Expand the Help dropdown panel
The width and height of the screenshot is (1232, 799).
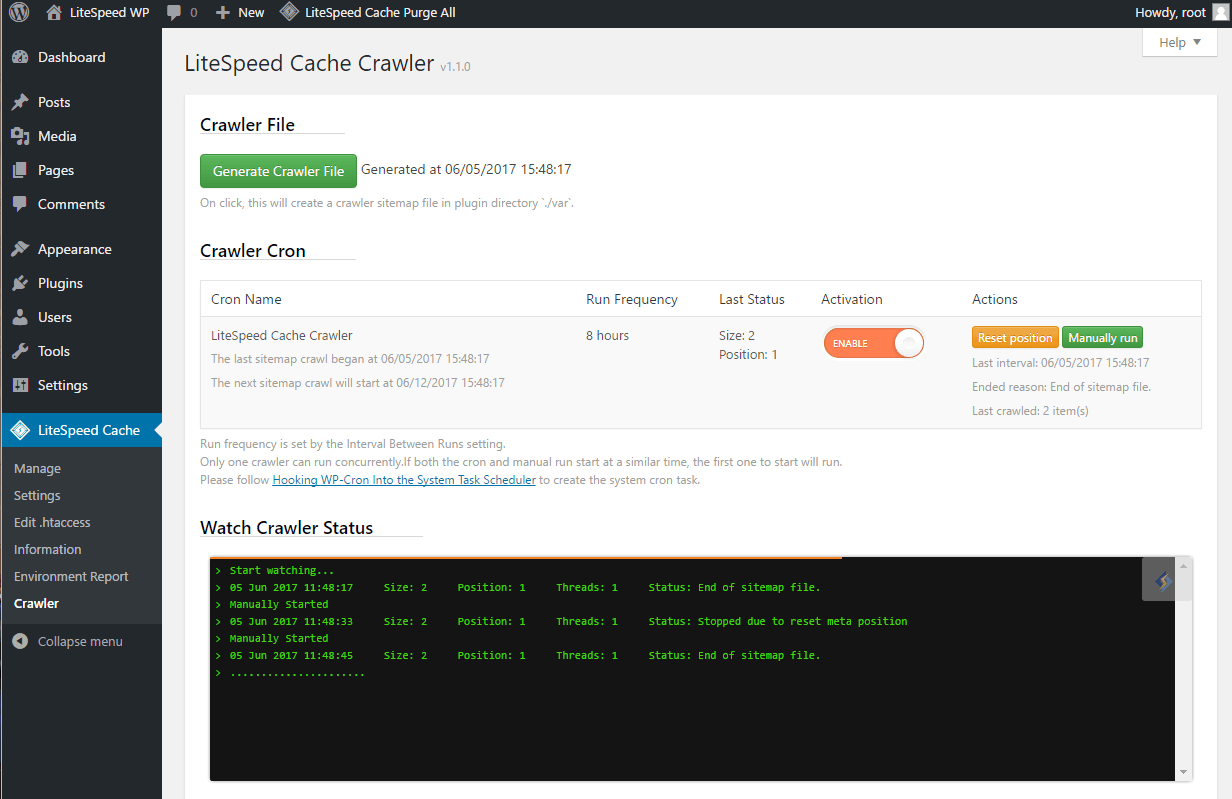1179,42
